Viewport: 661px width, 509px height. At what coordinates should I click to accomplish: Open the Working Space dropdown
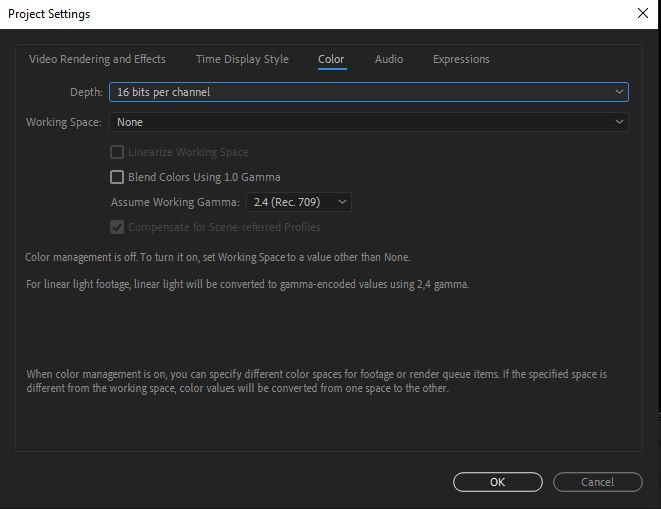[x=369, y=122]
